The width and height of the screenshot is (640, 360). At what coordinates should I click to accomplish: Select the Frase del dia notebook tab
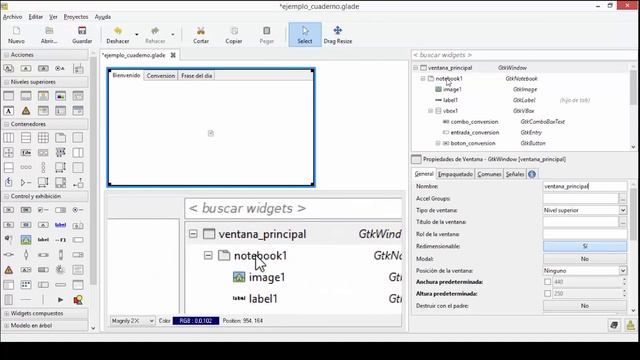tap(197, 76)
